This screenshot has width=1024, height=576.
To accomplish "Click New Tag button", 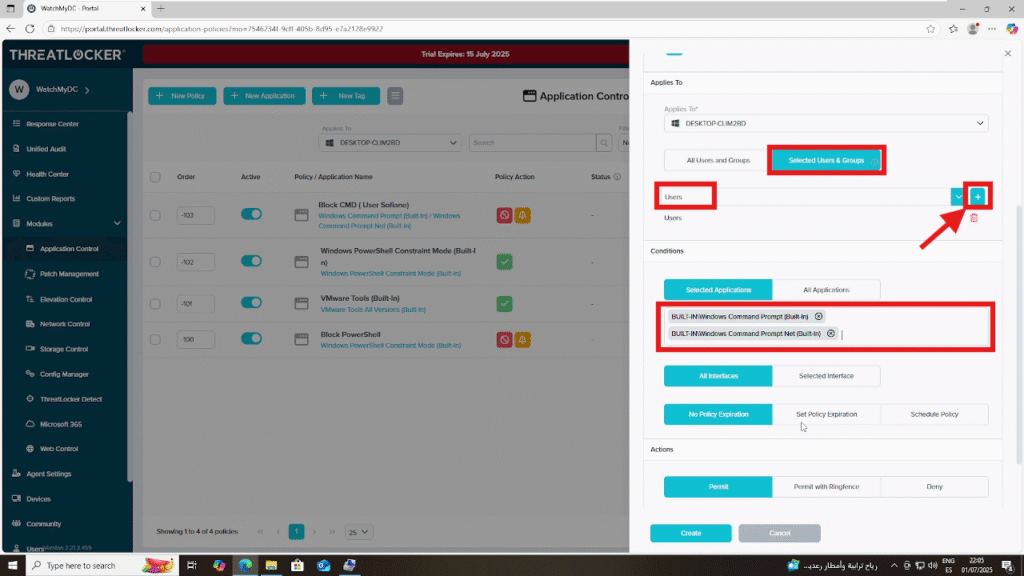I will point(345,96).
